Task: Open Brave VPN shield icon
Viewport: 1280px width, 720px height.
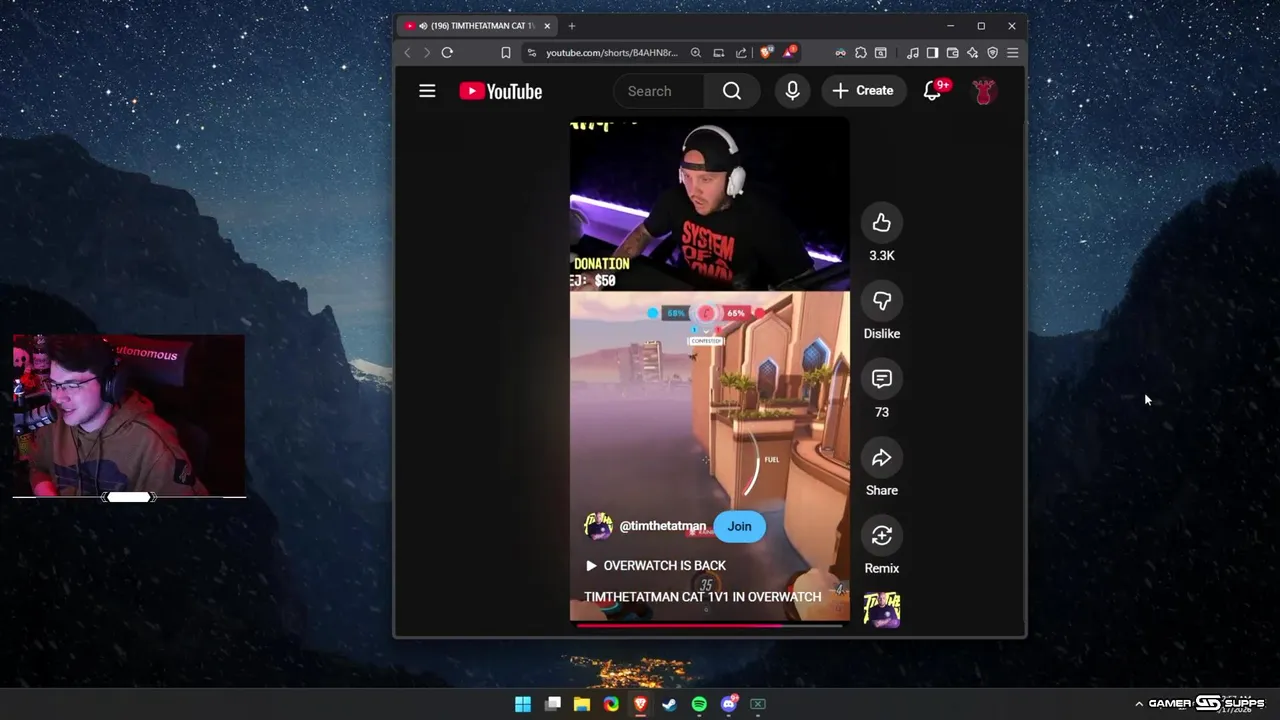Action: point(992,53)
